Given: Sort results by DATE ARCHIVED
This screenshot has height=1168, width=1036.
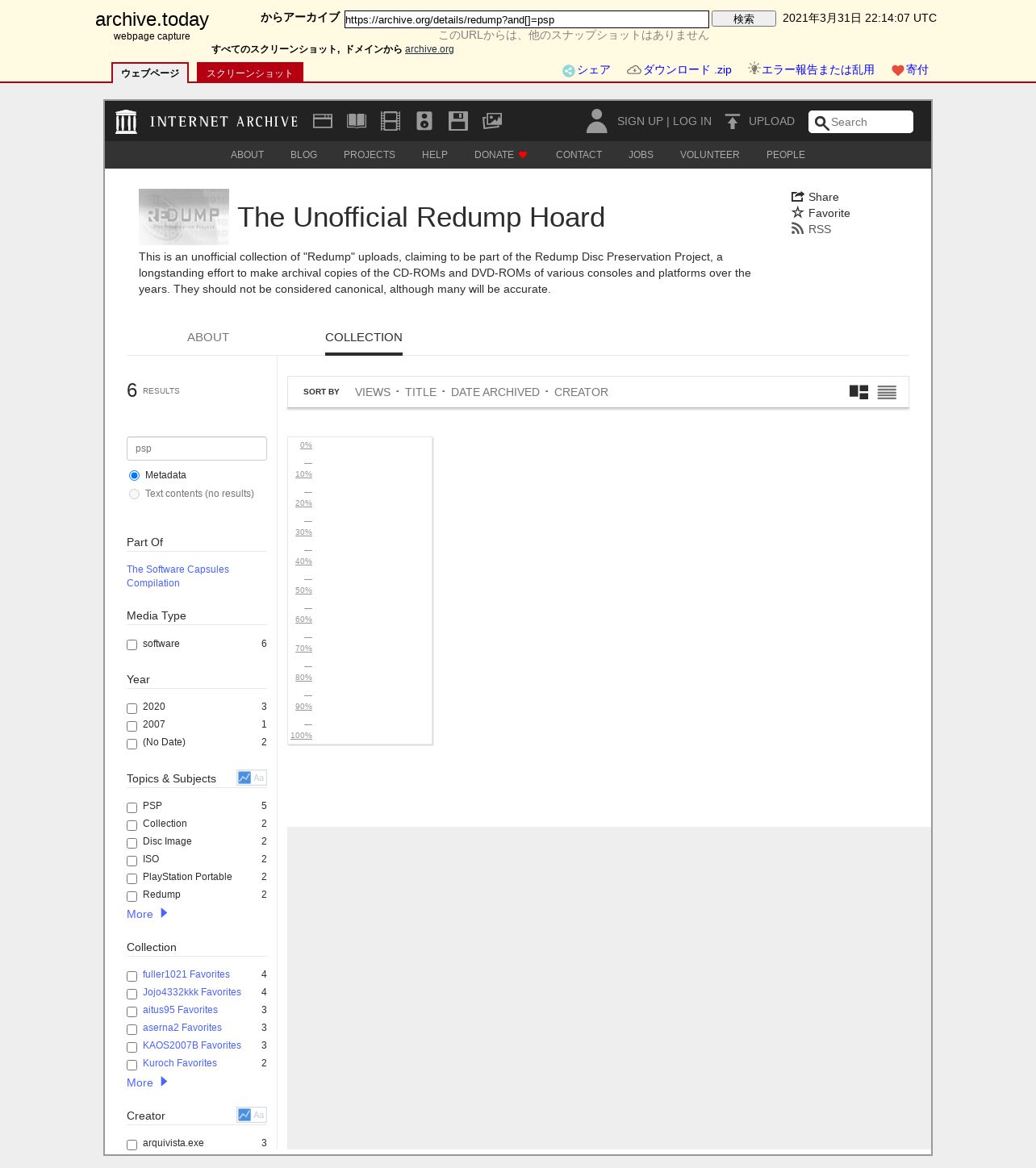Looking at the screenshot, I should 495,392.
